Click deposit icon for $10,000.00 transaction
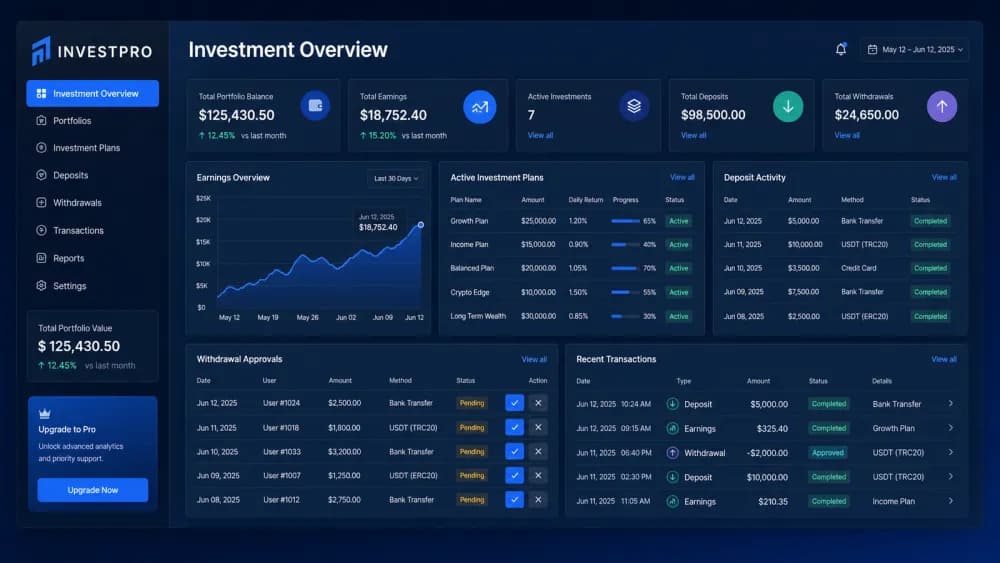Viewport: 1000px width, 563px height. [672, 477]
